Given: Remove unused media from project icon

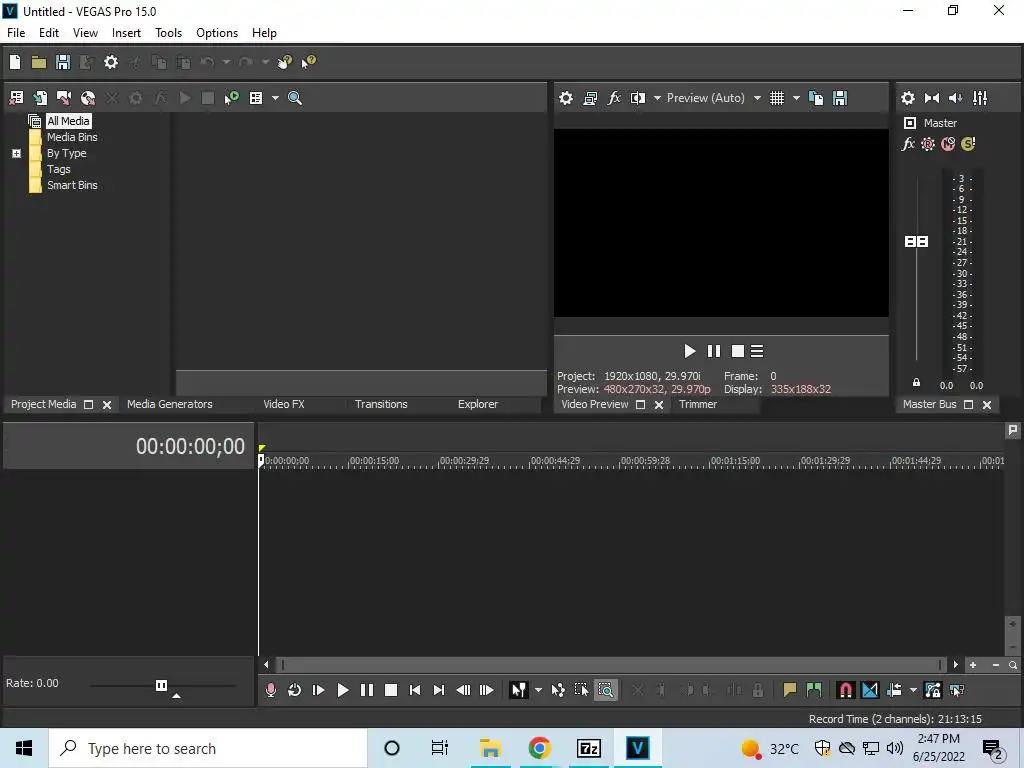Looking at the screenshot, I should 16,98.
